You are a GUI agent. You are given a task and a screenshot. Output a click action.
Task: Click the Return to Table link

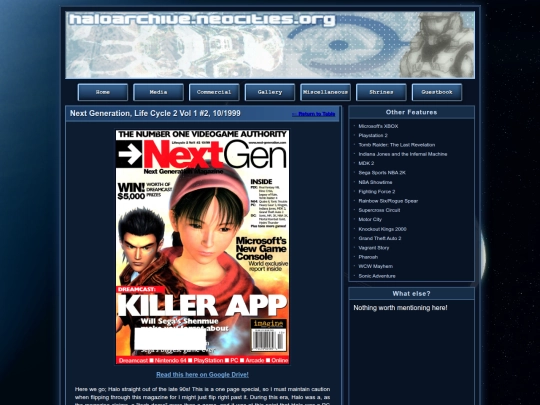(x=313, y=114)
